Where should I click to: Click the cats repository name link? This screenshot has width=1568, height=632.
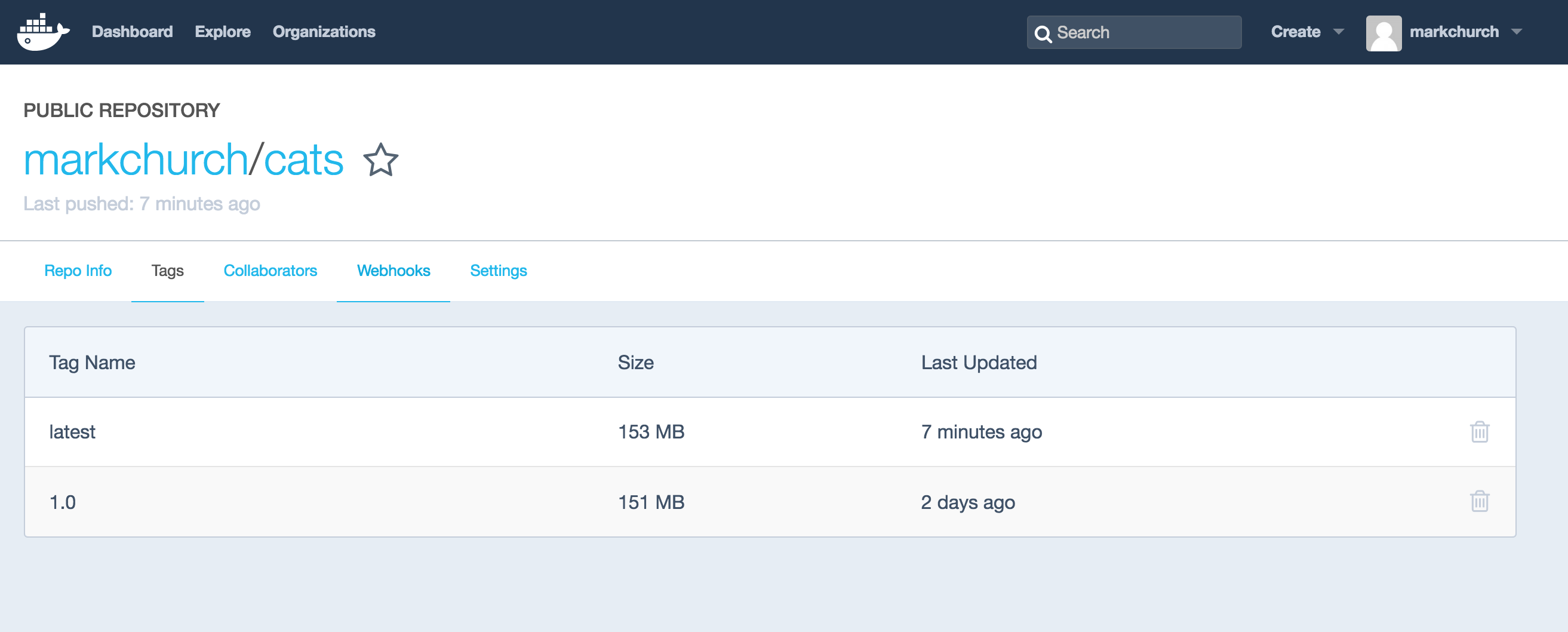coord(303,161)
